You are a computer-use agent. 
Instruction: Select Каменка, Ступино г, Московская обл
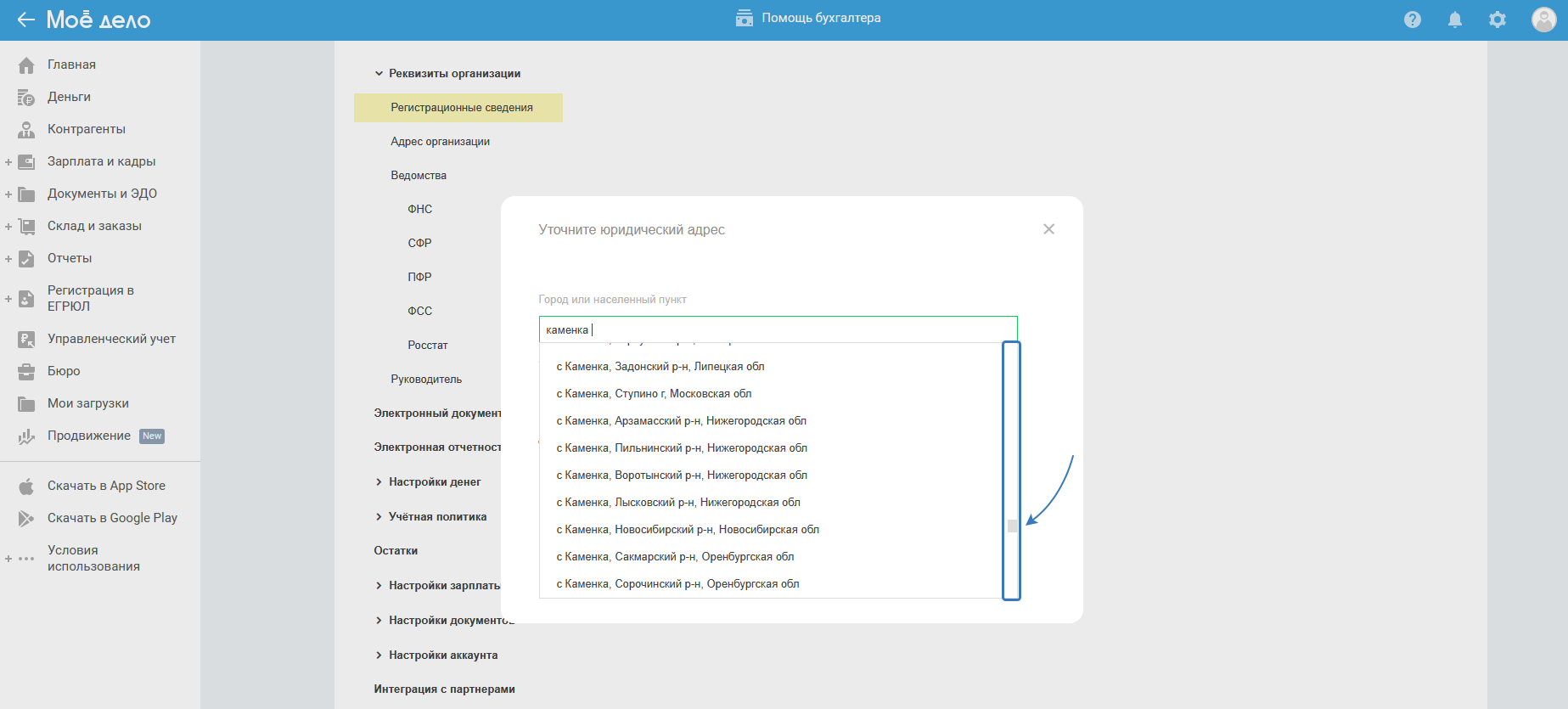pos(654,394)
